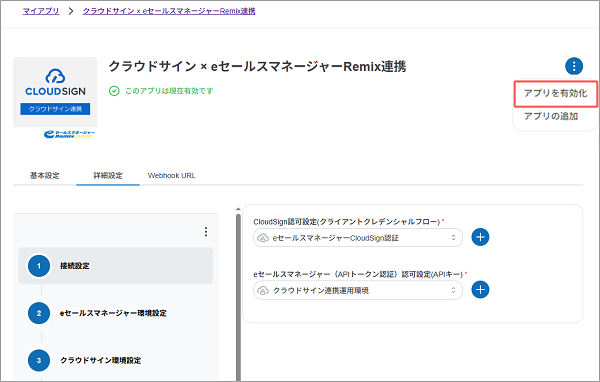The width and height of the screenshot is (600, 382).
Task: Go to step 3 circle icon
Action: 39,360
